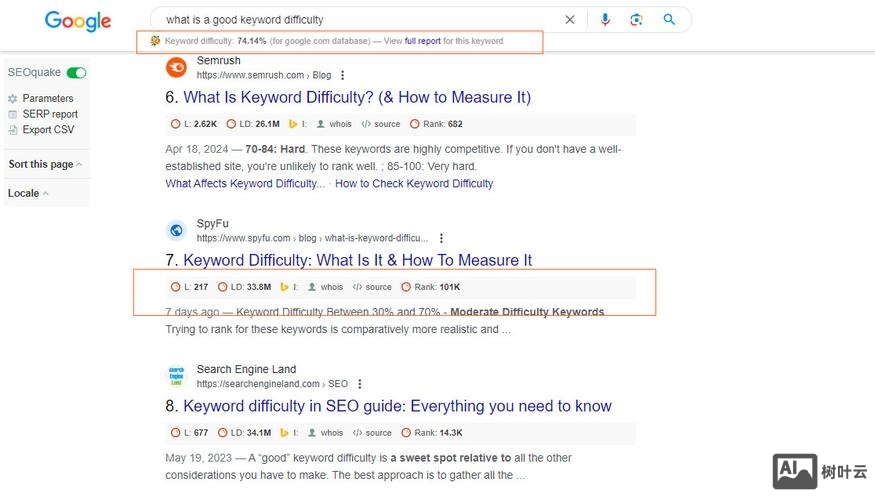This screenshot has height=500, width=875.
Task: Open the SERP report
Action: coord(50,114)
